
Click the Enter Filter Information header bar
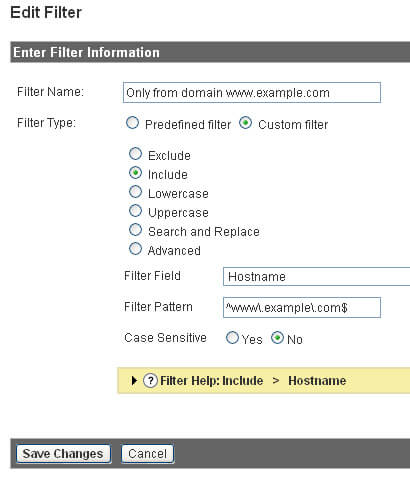[210, 52]
